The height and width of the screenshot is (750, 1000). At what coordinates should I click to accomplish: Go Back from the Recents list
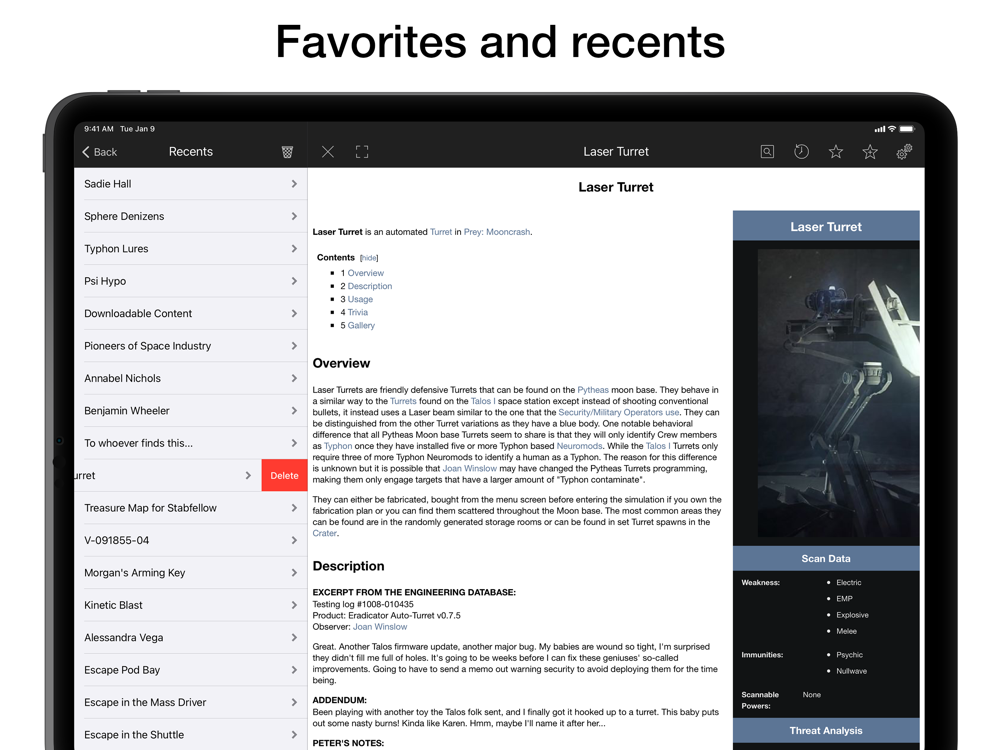(99, 152)
